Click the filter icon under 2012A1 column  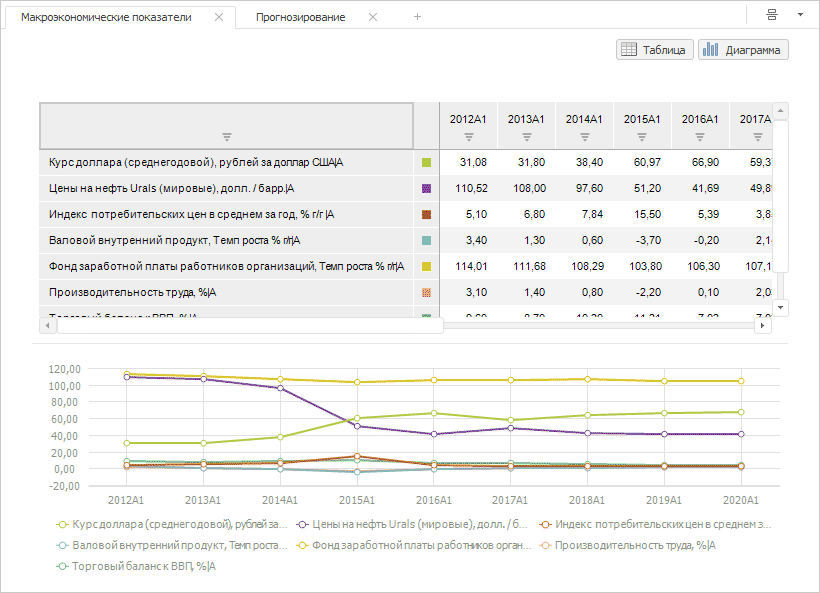click(x=468, y=137)
